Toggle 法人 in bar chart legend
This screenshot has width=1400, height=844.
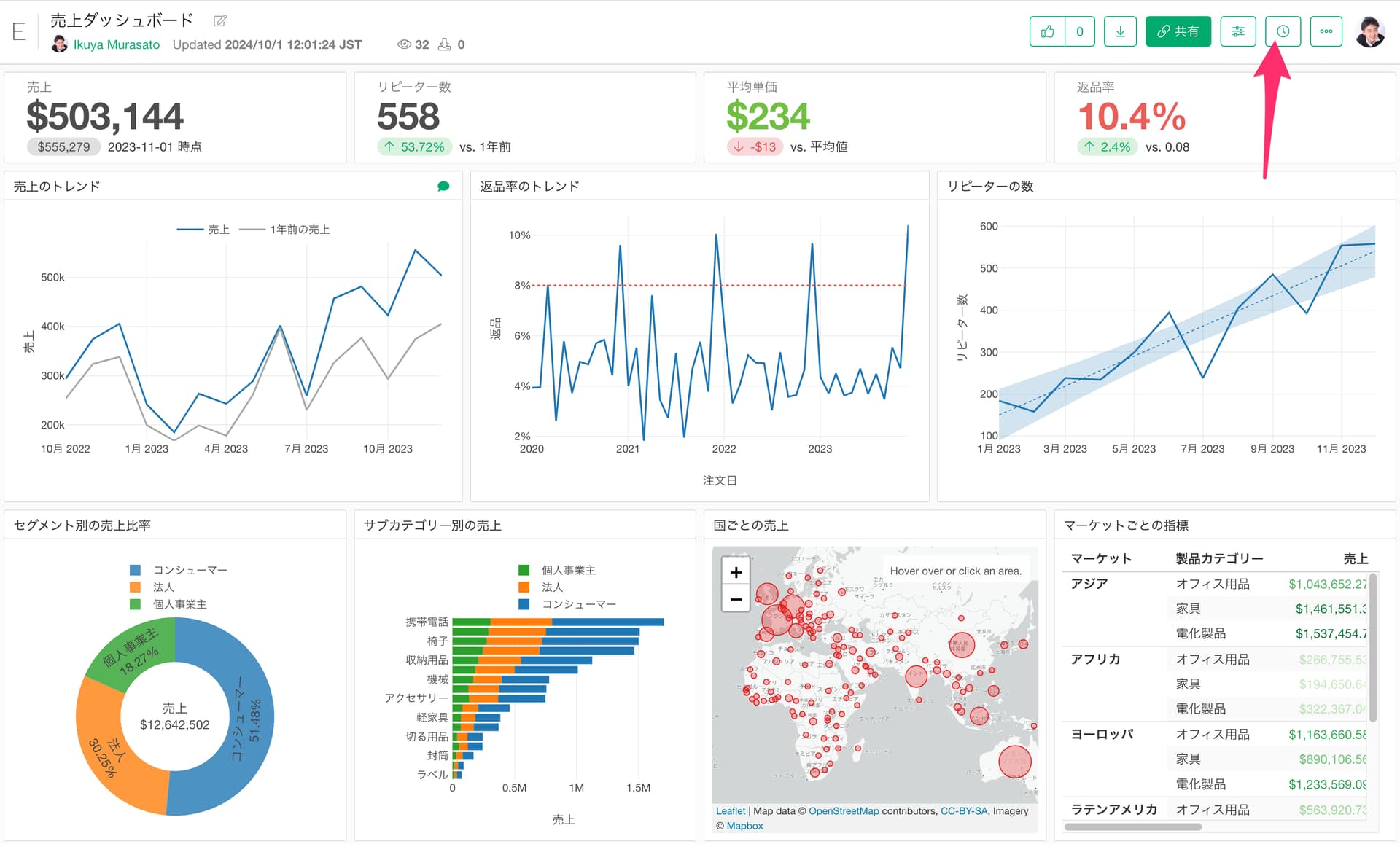pyautogui.click(x=540, y=587)
